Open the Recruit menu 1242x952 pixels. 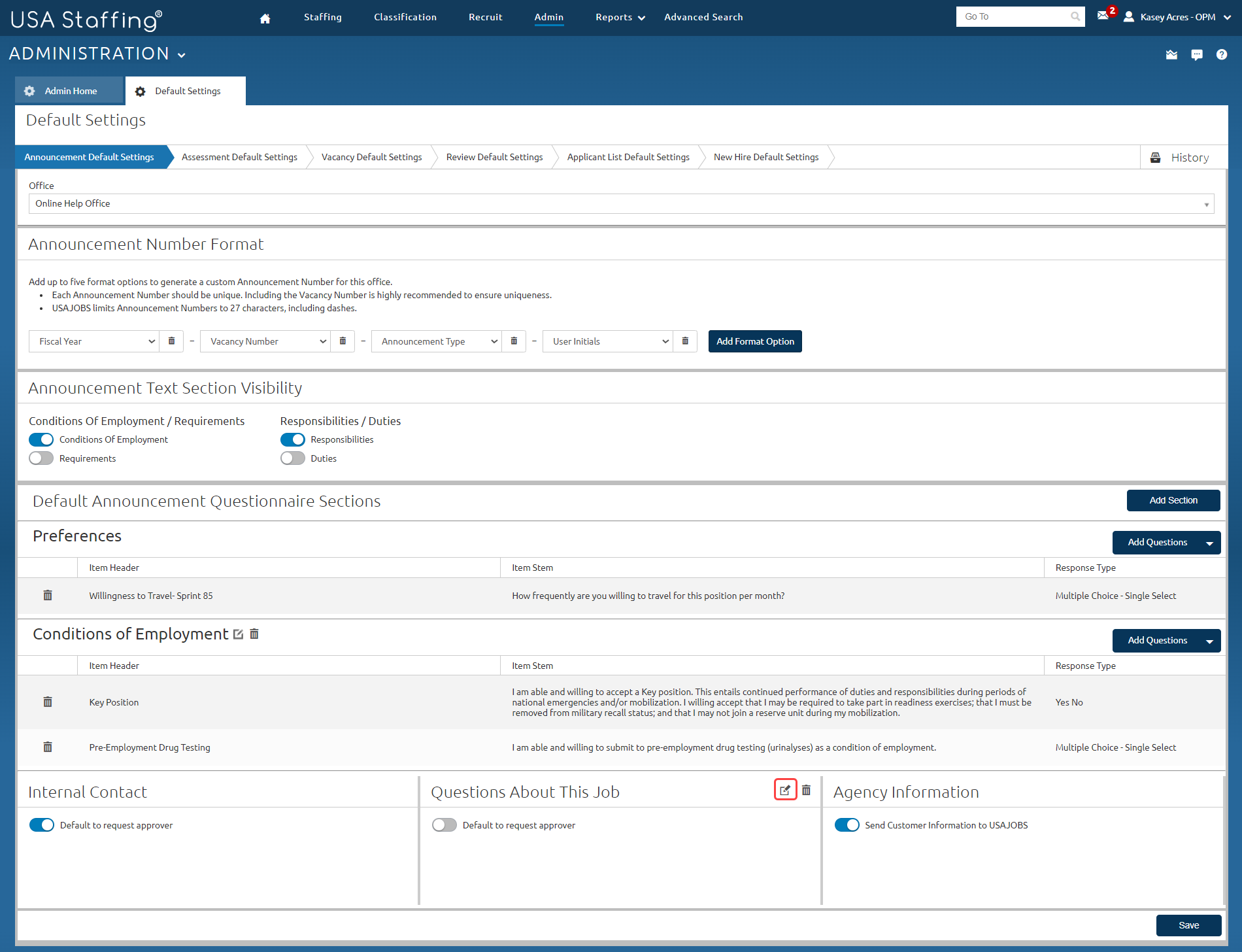tap(486, 17)
